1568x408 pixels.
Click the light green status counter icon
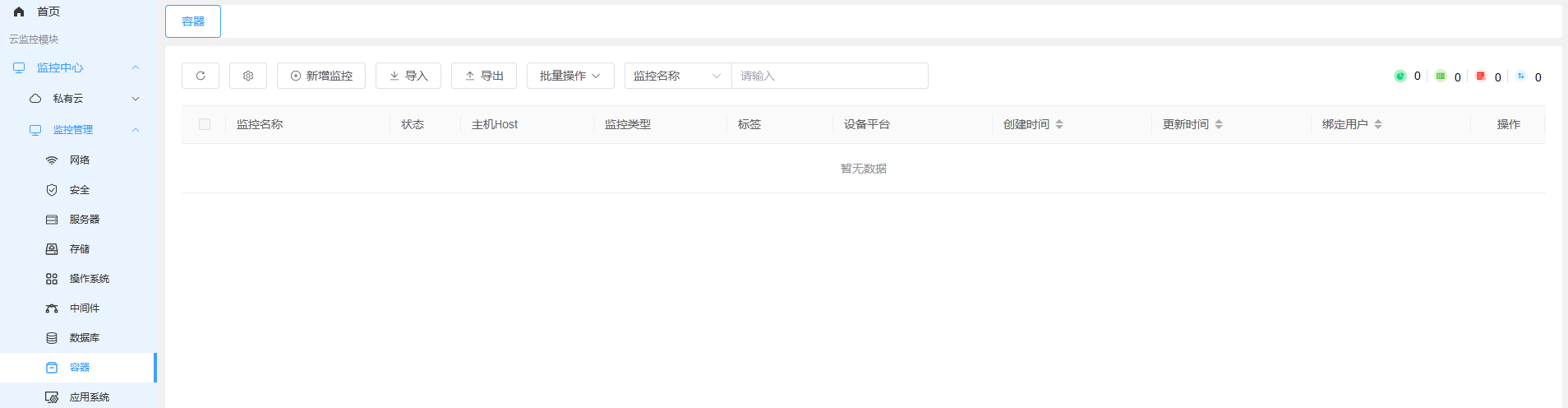point(1441,76)
